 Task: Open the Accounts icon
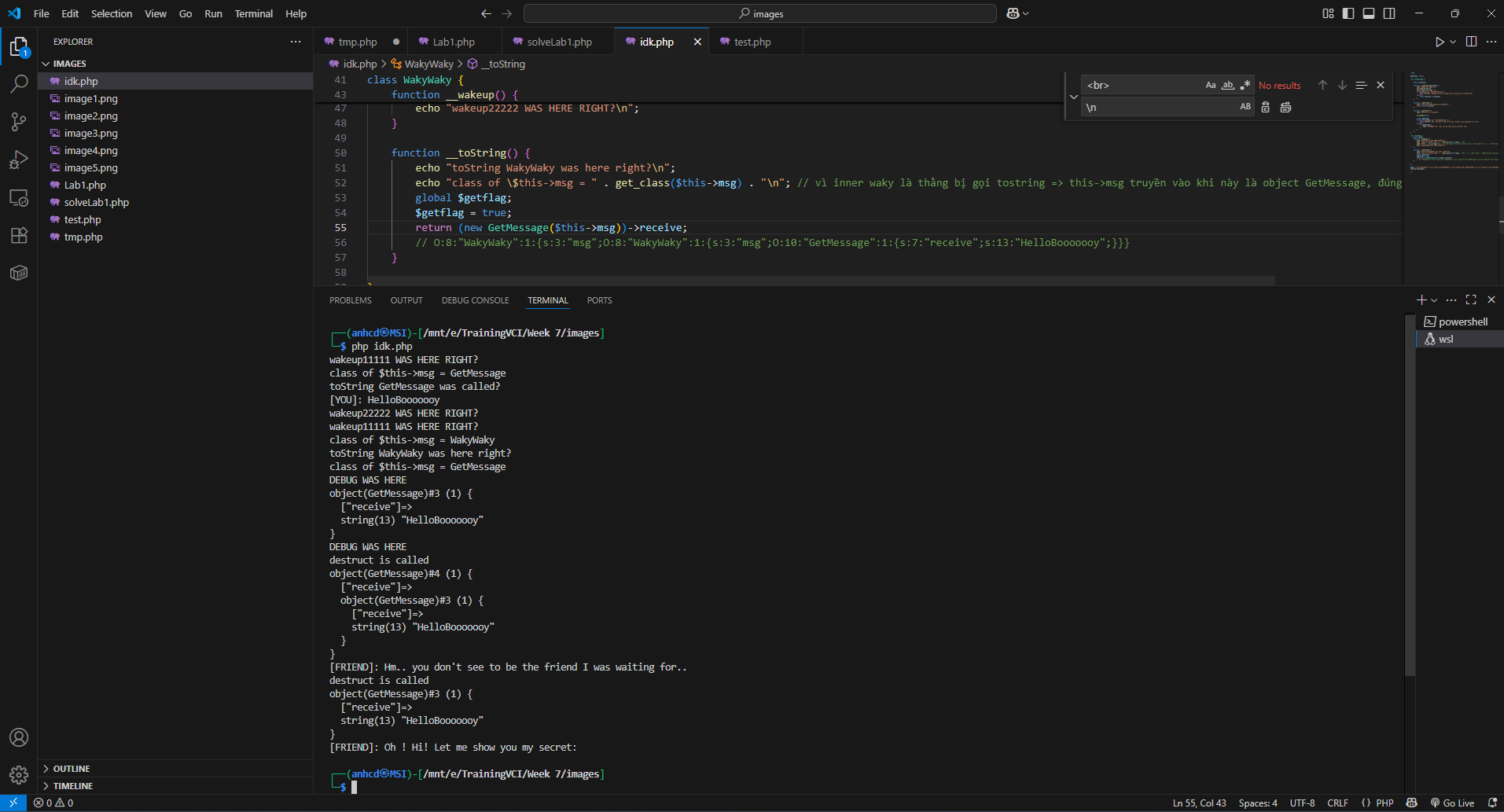19,737
